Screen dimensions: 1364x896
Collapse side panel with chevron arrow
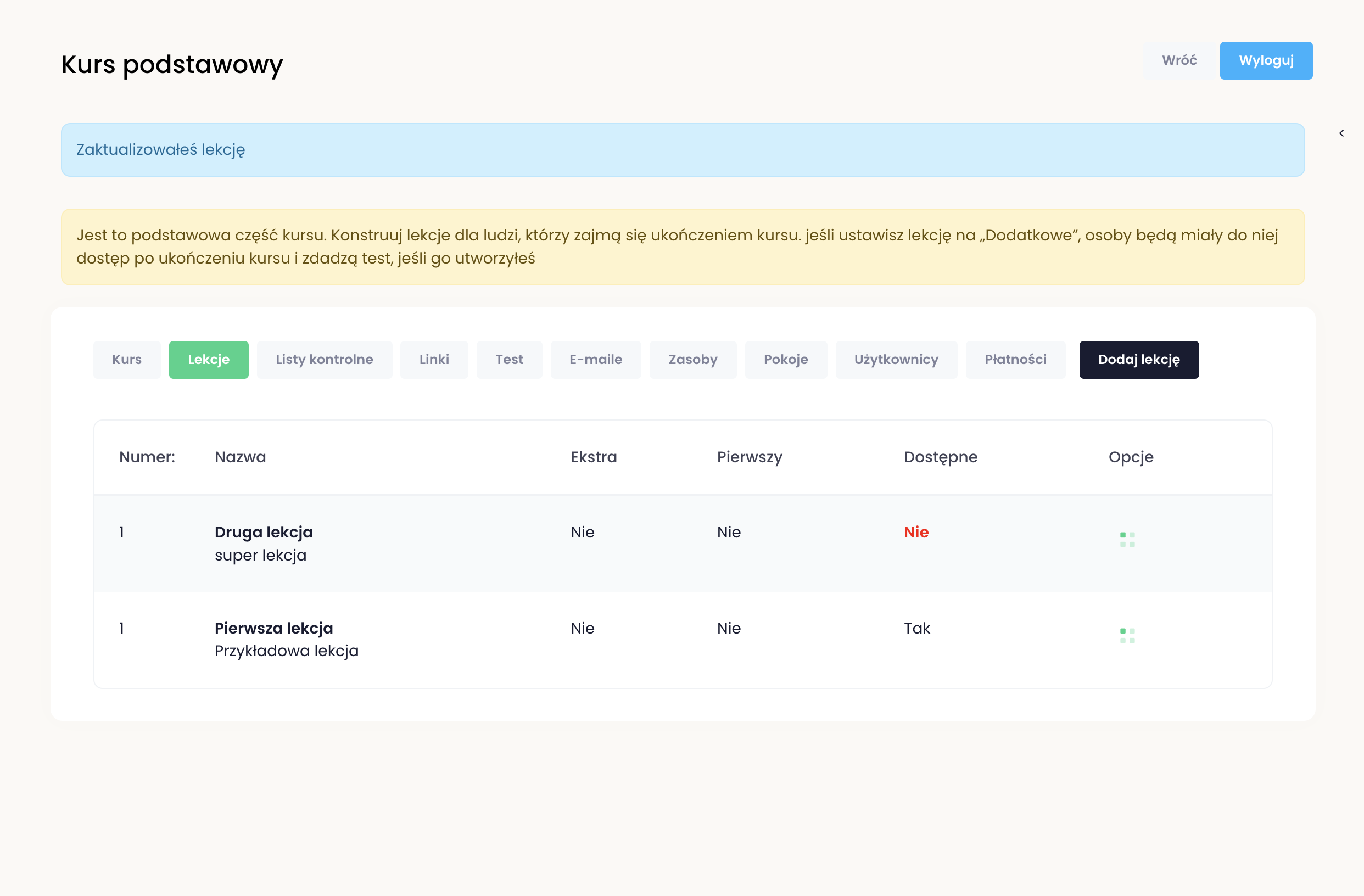[1341, 133]
